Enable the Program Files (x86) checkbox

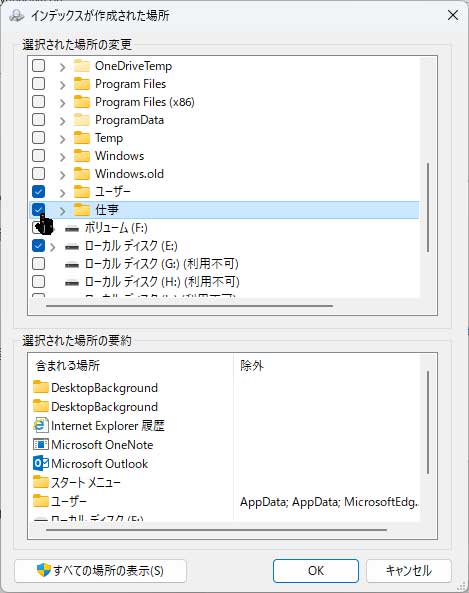pyautogui.click(x=39, y=102)
